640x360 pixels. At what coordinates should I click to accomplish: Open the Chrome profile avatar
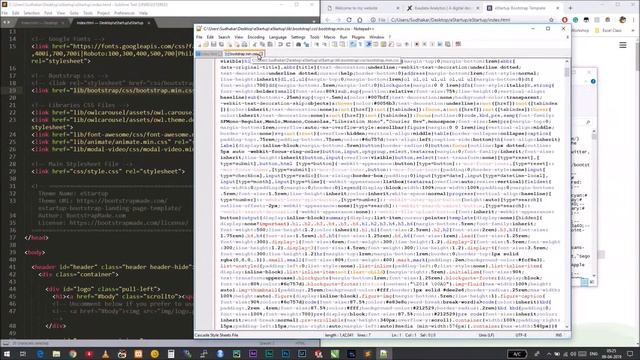[x=622, y=20]
